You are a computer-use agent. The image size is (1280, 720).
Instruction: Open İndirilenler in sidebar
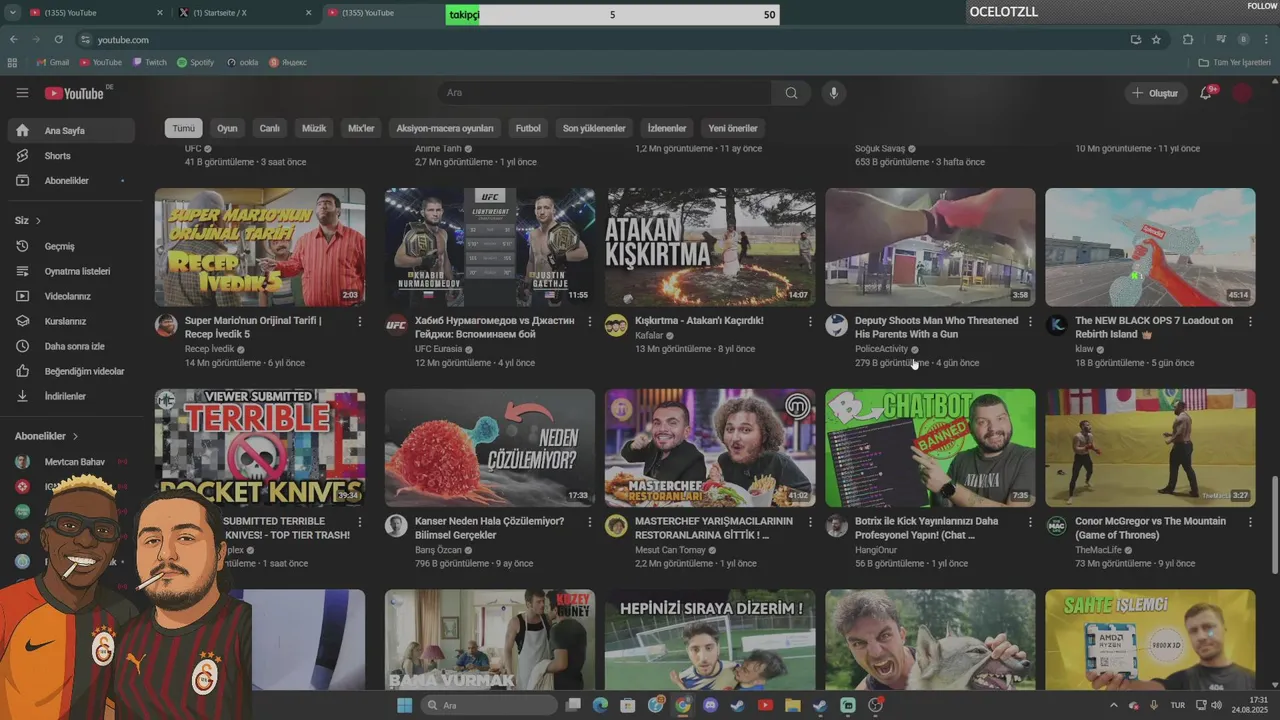71,396
